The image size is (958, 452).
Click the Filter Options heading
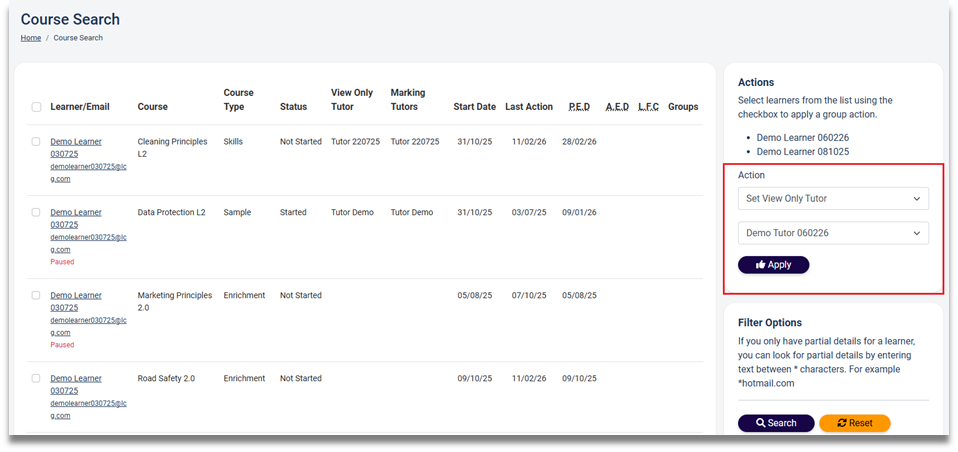pos(770,323)
